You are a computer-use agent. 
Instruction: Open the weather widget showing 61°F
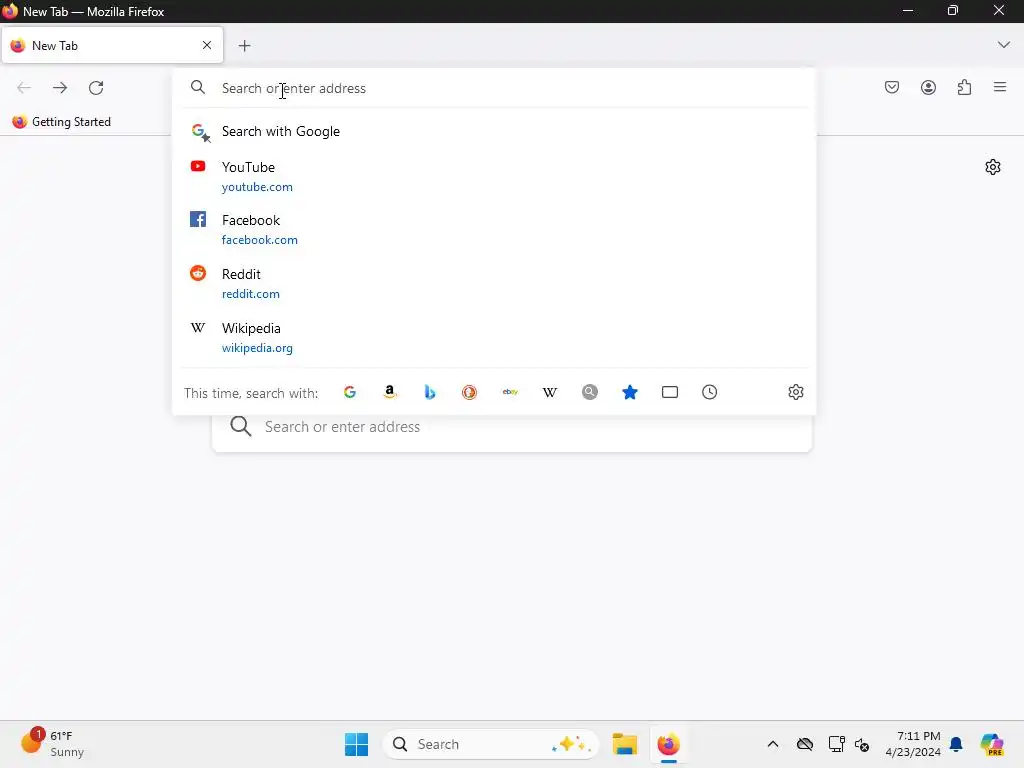[52, 743]
